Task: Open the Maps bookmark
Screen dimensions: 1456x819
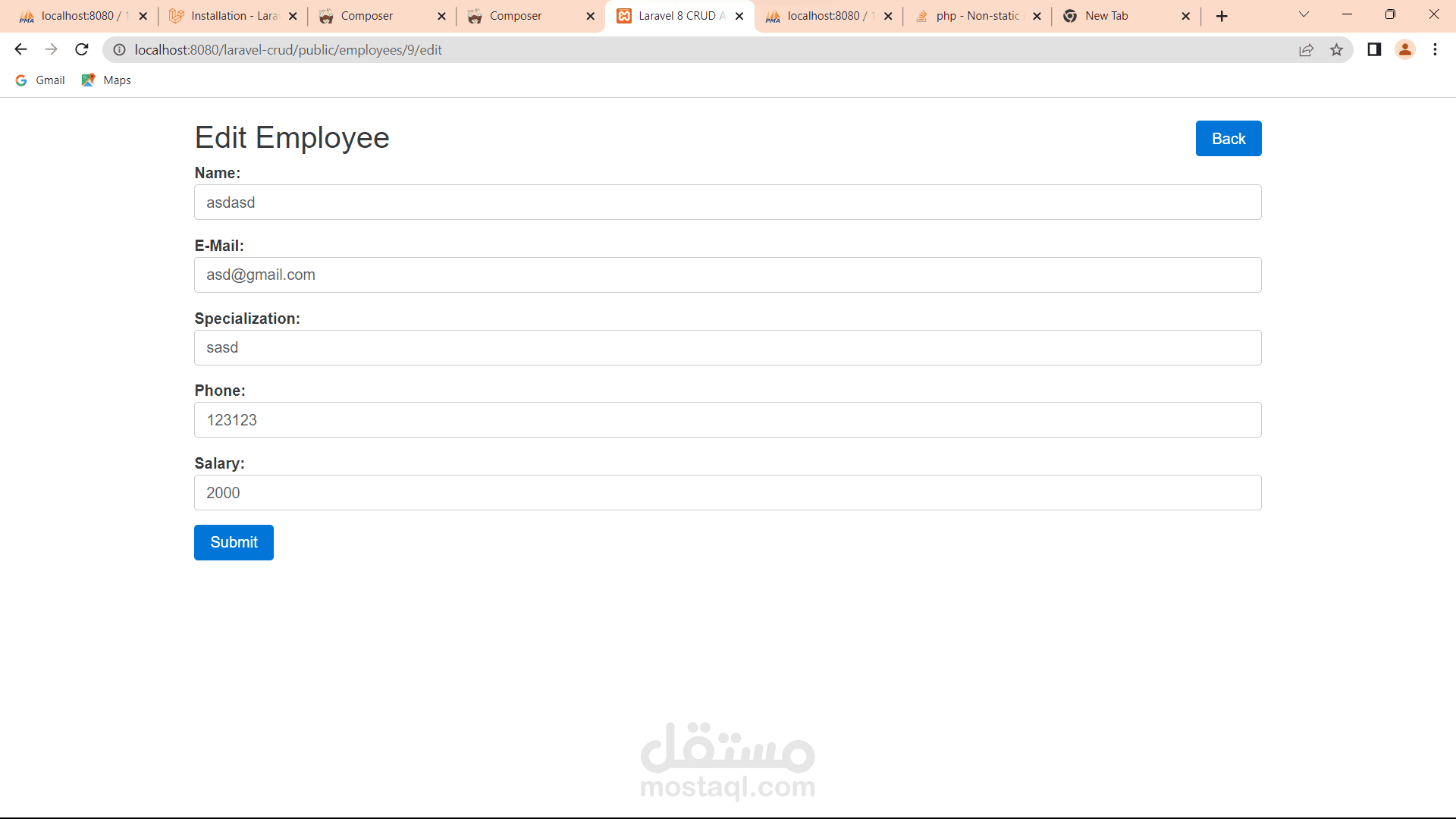Action: tap(107, 80)
